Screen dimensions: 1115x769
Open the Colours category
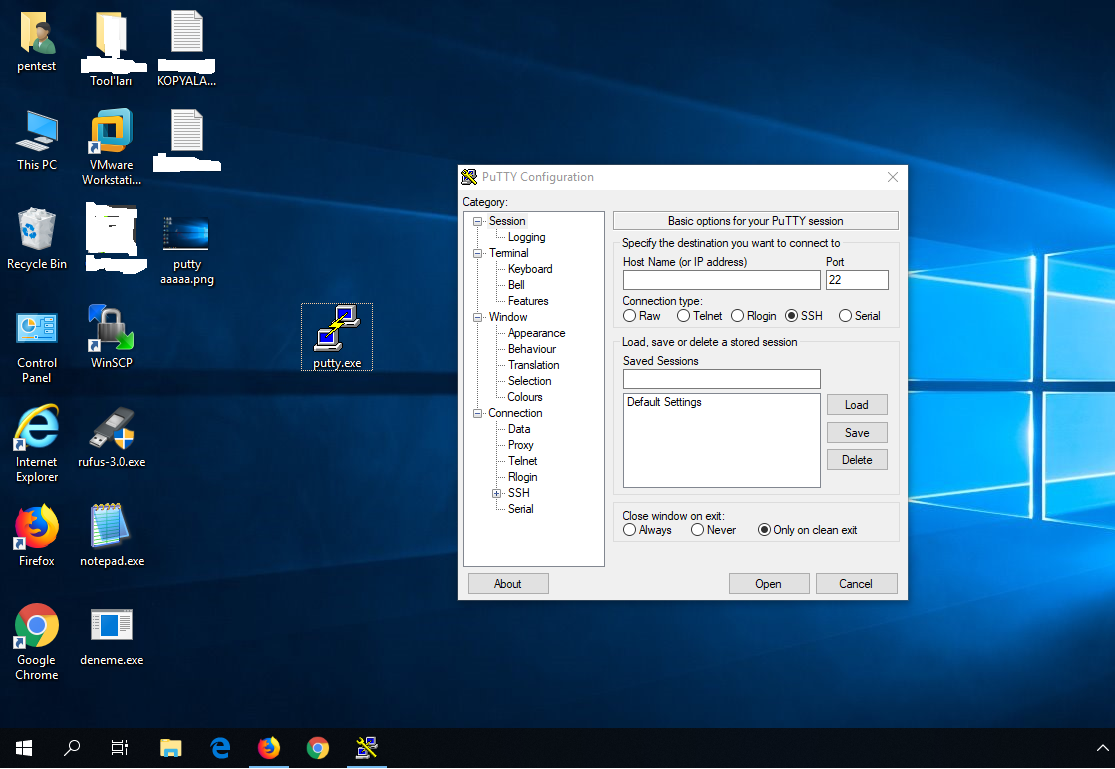coord(525,397)
